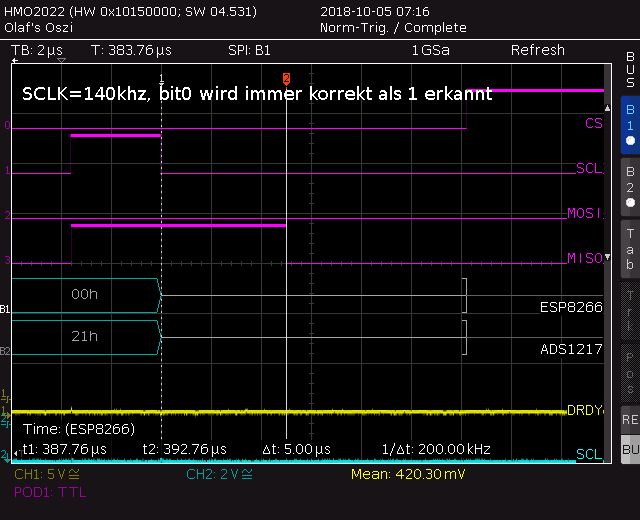The image size is (640, 520).
Task: Click the HMO2022 device info line
Action: tap(131, 11)
